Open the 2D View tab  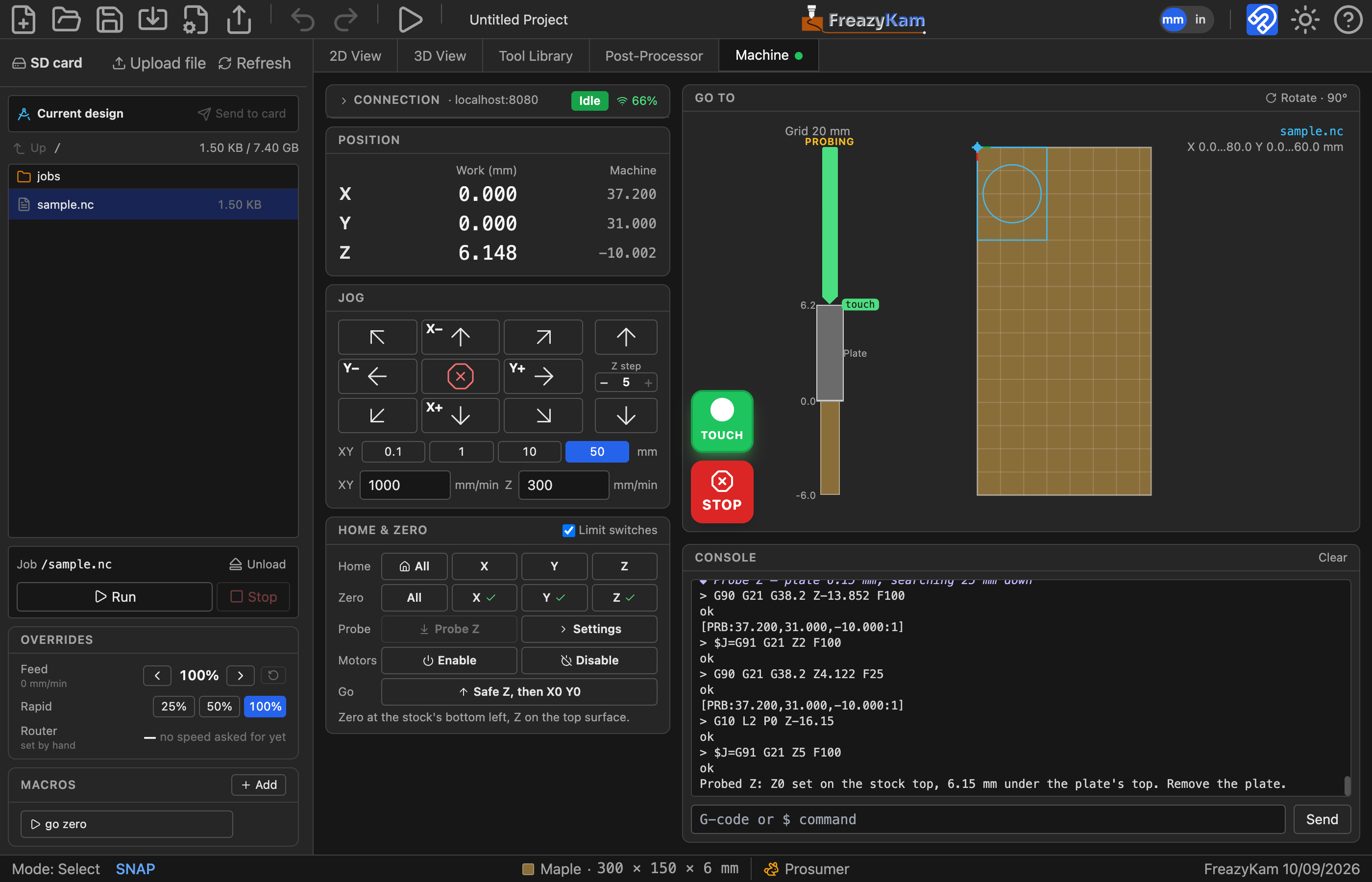tap(355, 55)
